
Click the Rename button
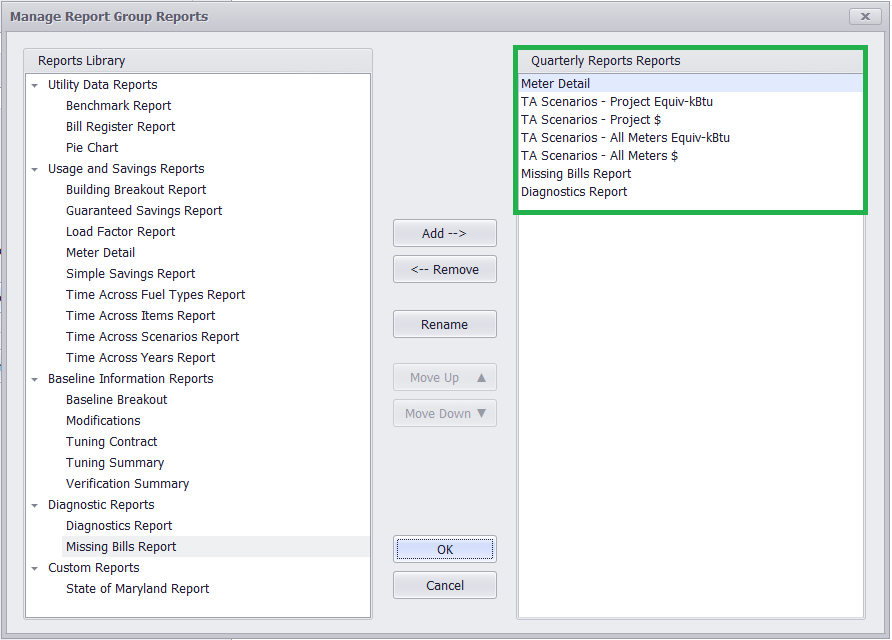(x=444, y=324)
